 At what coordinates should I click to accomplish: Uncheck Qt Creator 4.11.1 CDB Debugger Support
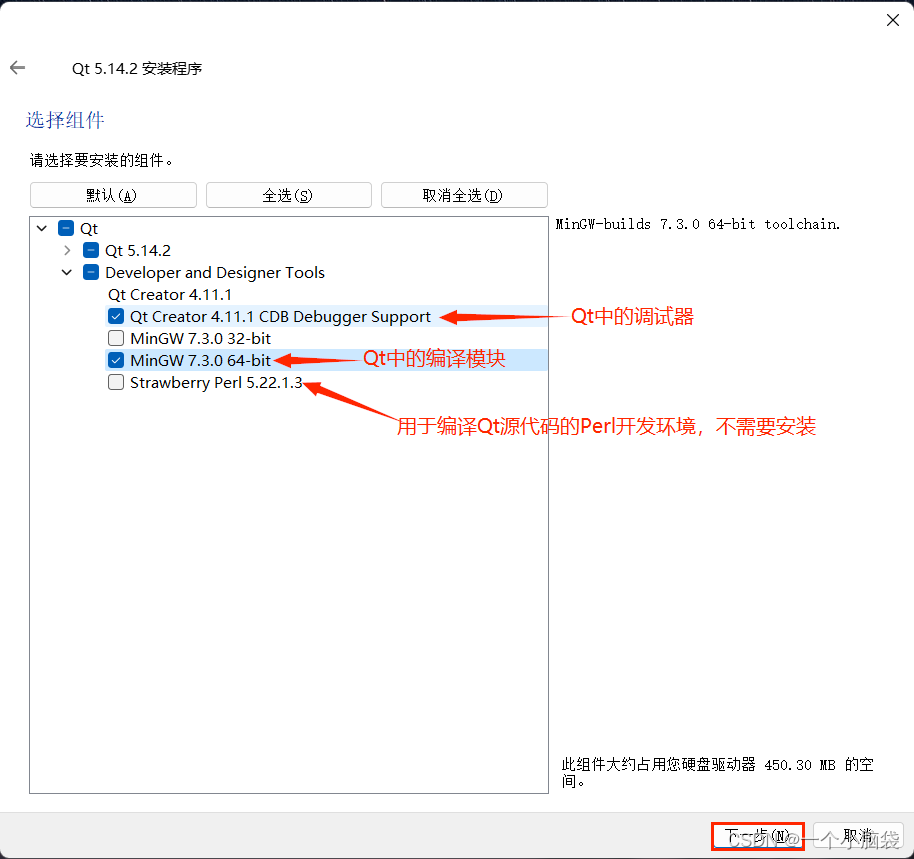(116, 316)
